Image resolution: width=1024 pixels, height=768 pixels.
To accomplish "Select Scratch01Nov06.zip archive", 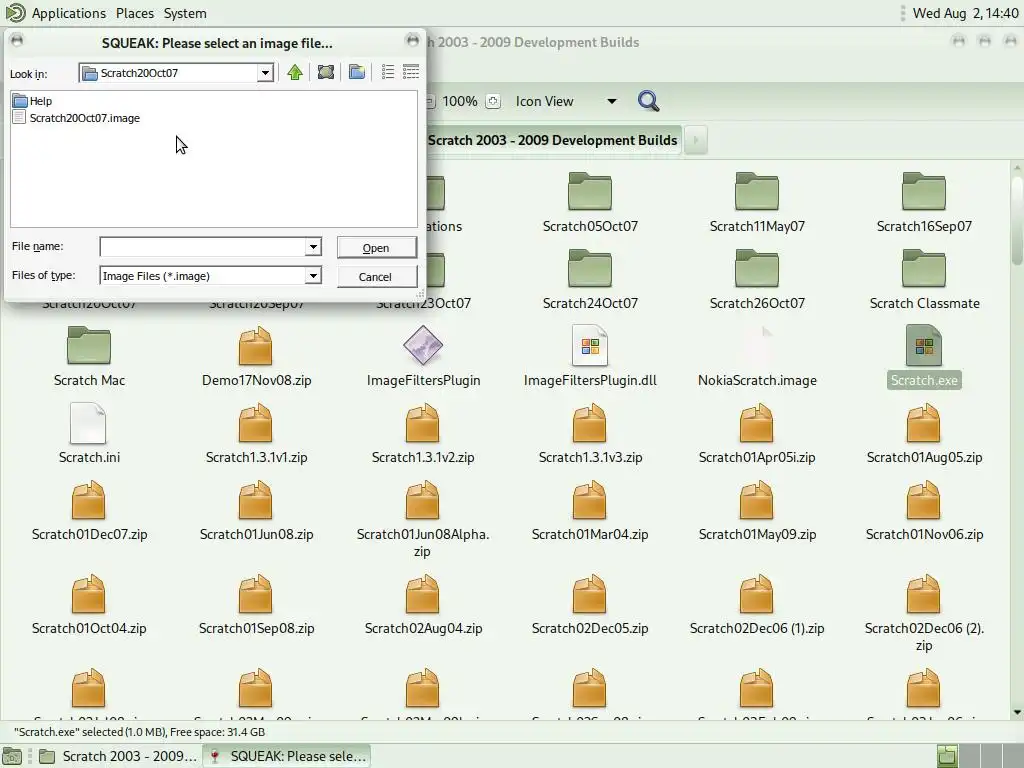I will (x=923, y=511).
